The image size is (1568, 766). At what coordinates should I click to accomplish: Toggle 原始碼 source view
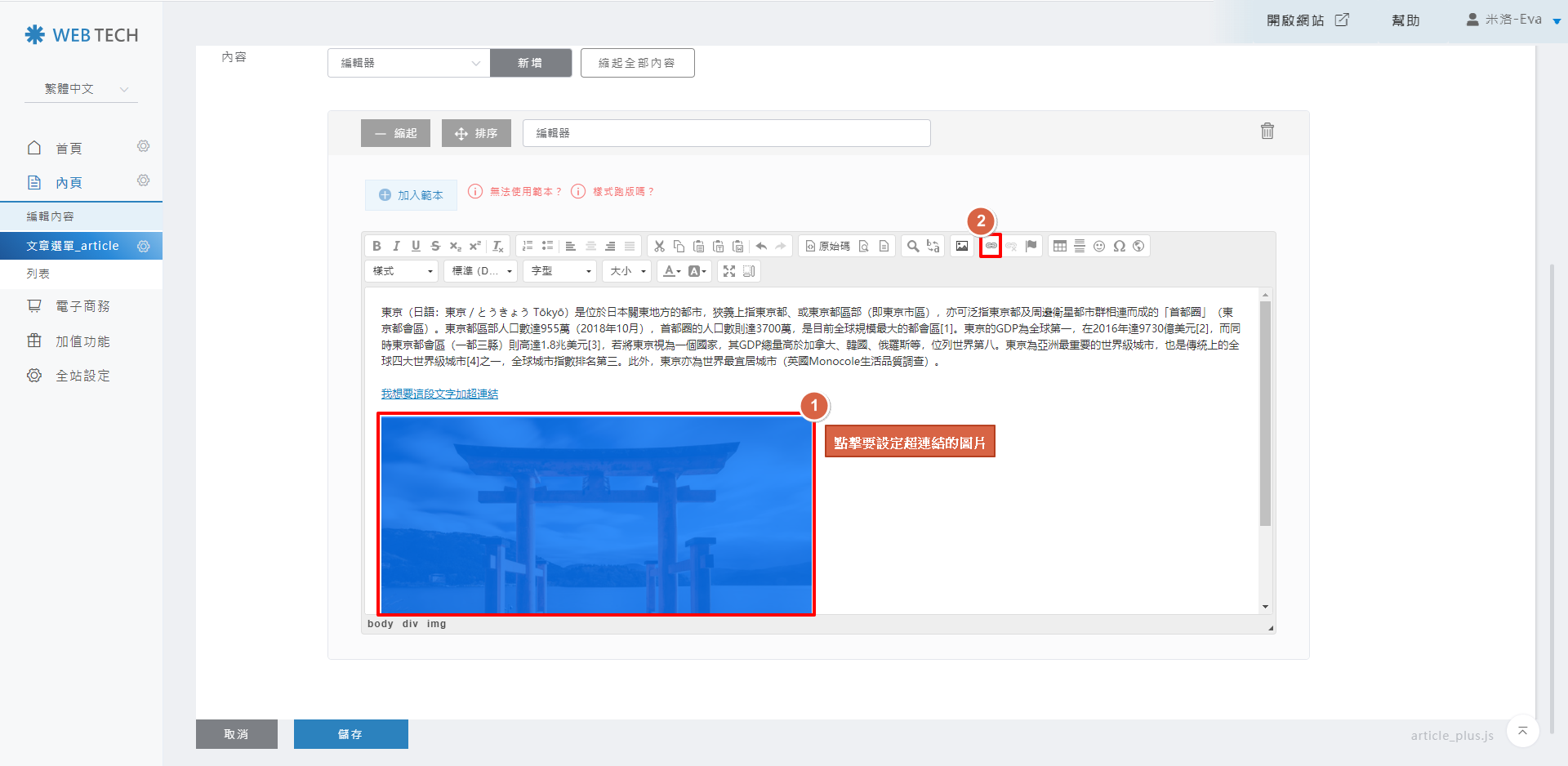pos(827,246)
